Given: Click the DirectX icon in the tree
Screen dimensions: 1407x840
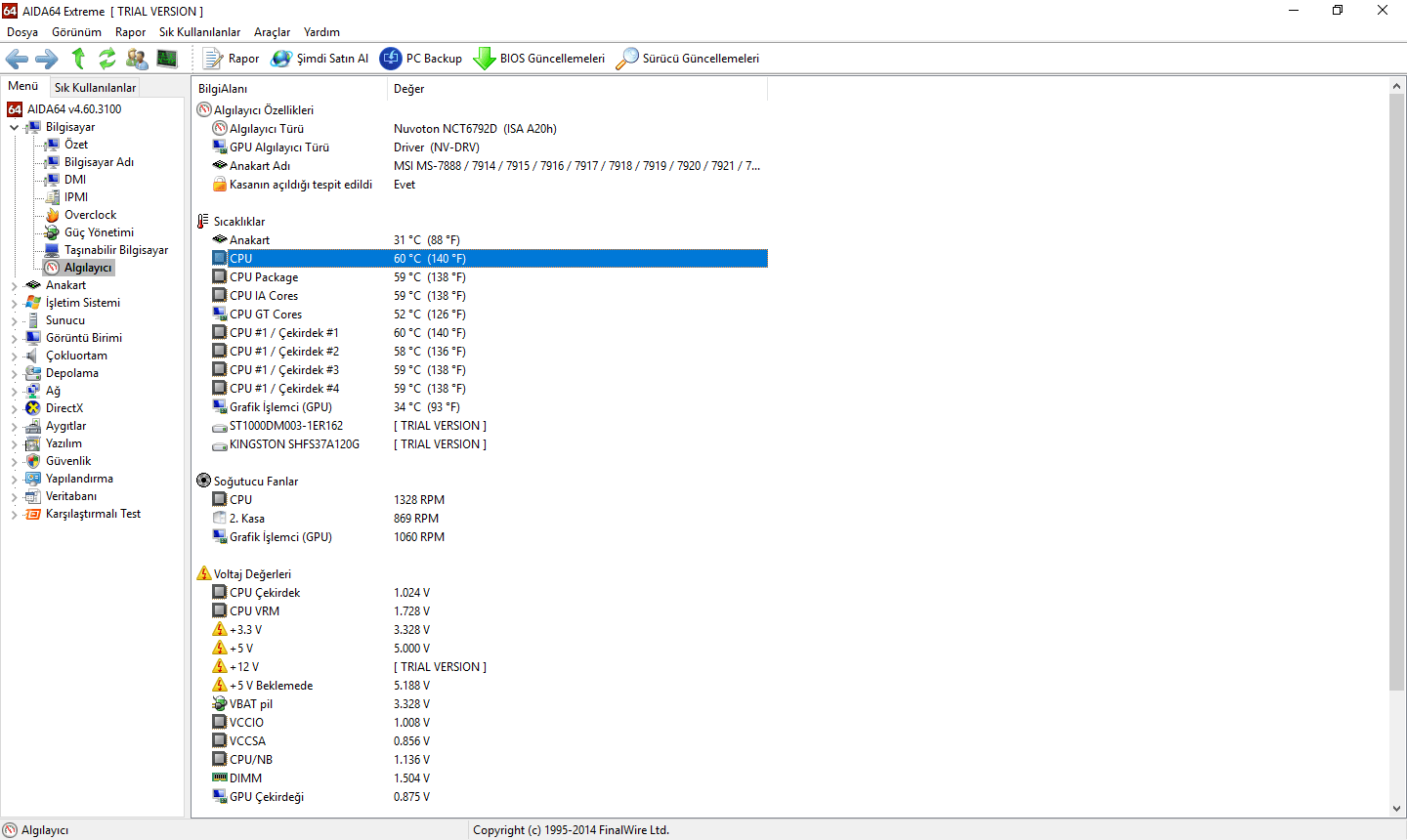Looking at the screenshot, I should click(x=33, y=408).
